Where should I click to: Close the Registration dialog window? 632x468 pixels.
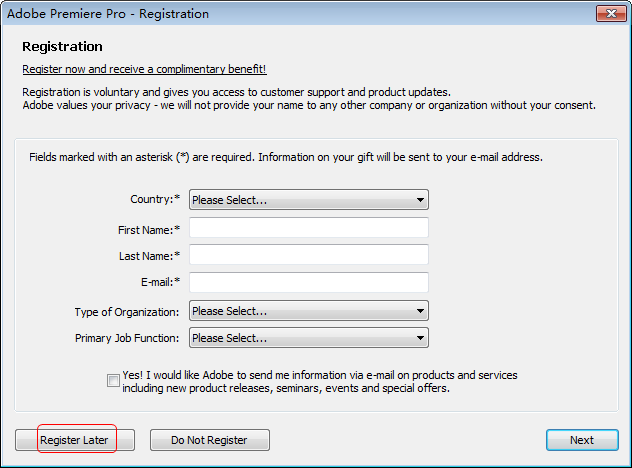click(x=610, y=14)
